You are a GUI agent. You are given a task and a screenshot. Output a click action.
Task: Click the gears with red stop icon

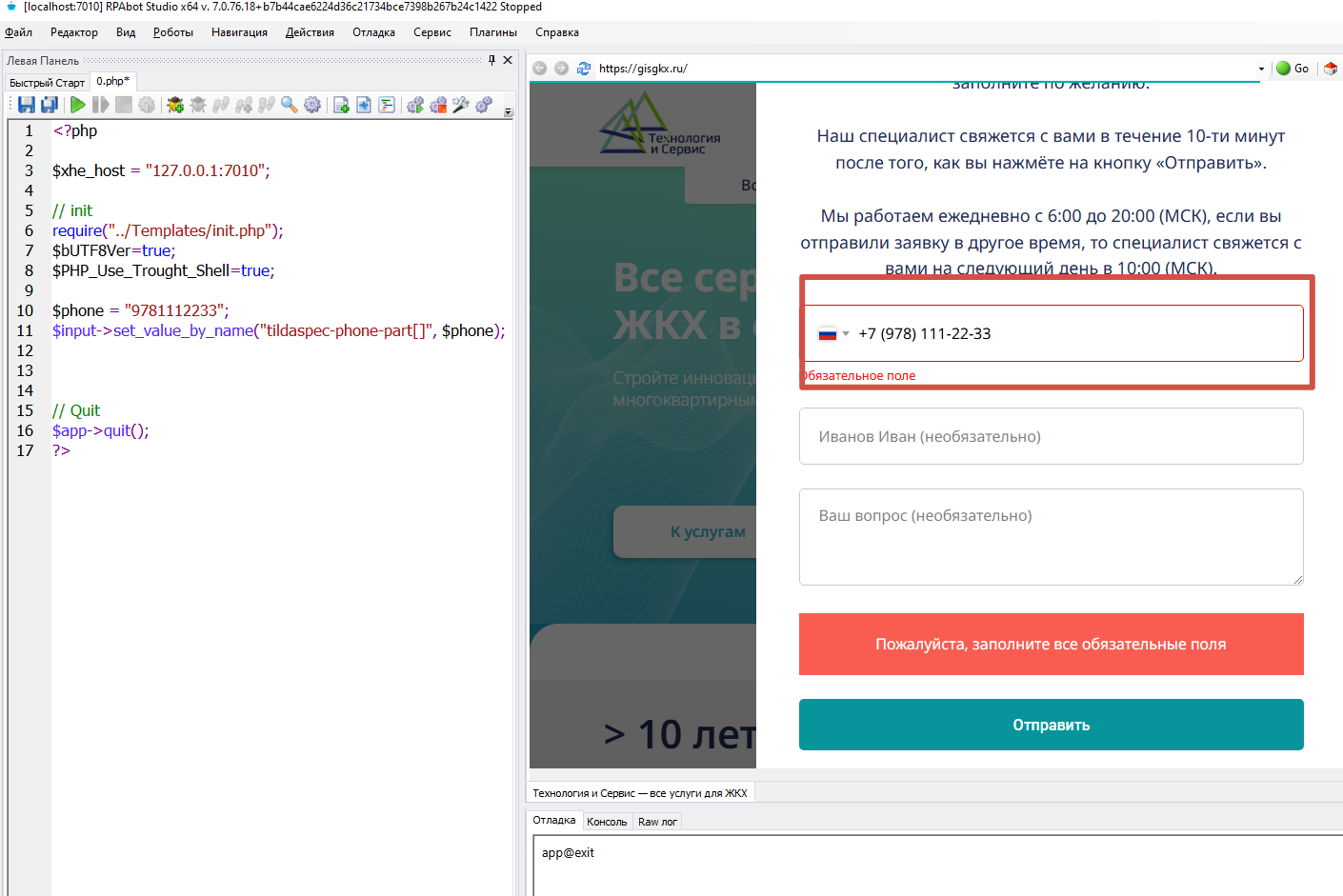[438, 105]
